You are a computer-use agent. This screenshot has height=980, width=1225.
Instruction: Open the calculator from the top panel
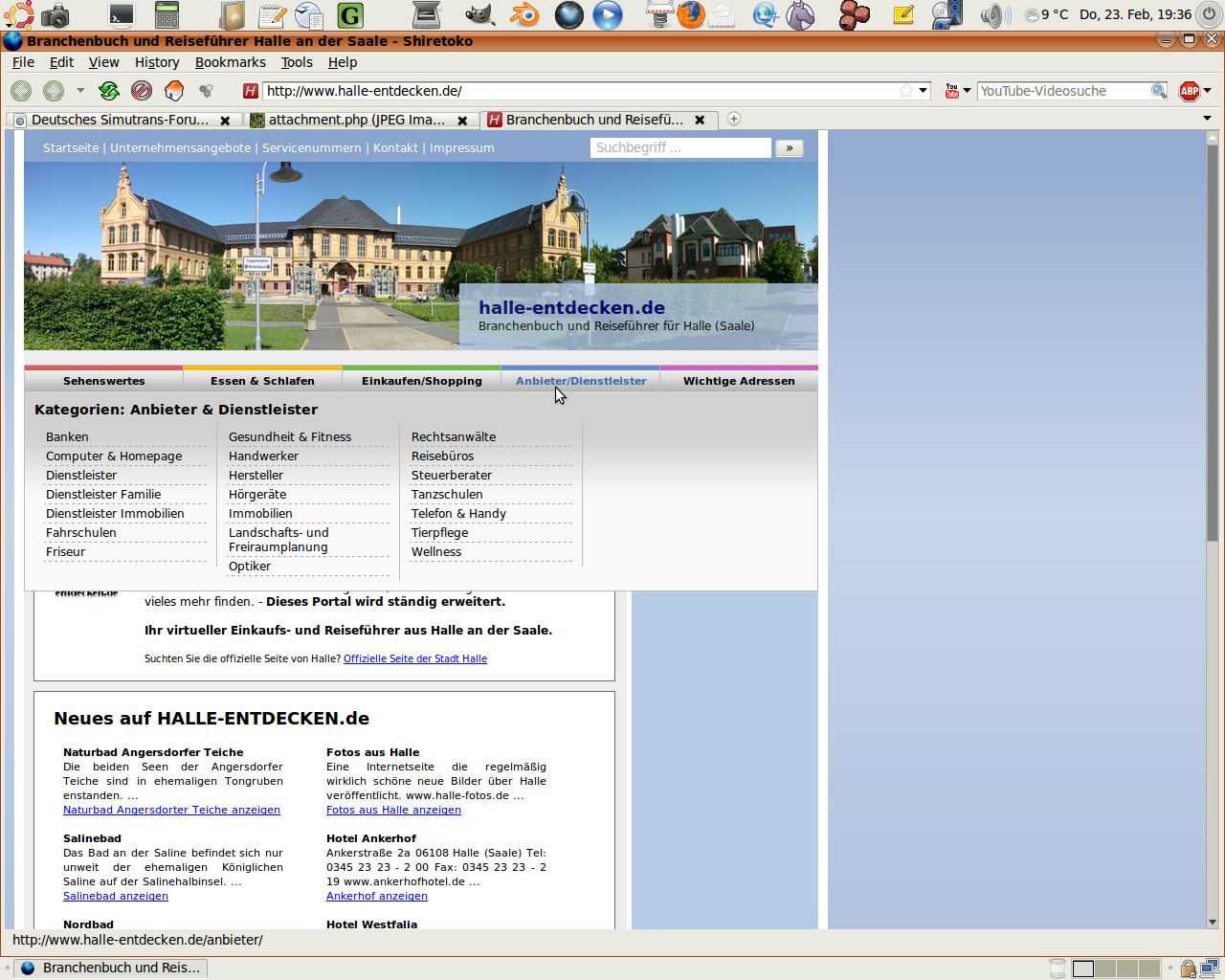point(167,14)
